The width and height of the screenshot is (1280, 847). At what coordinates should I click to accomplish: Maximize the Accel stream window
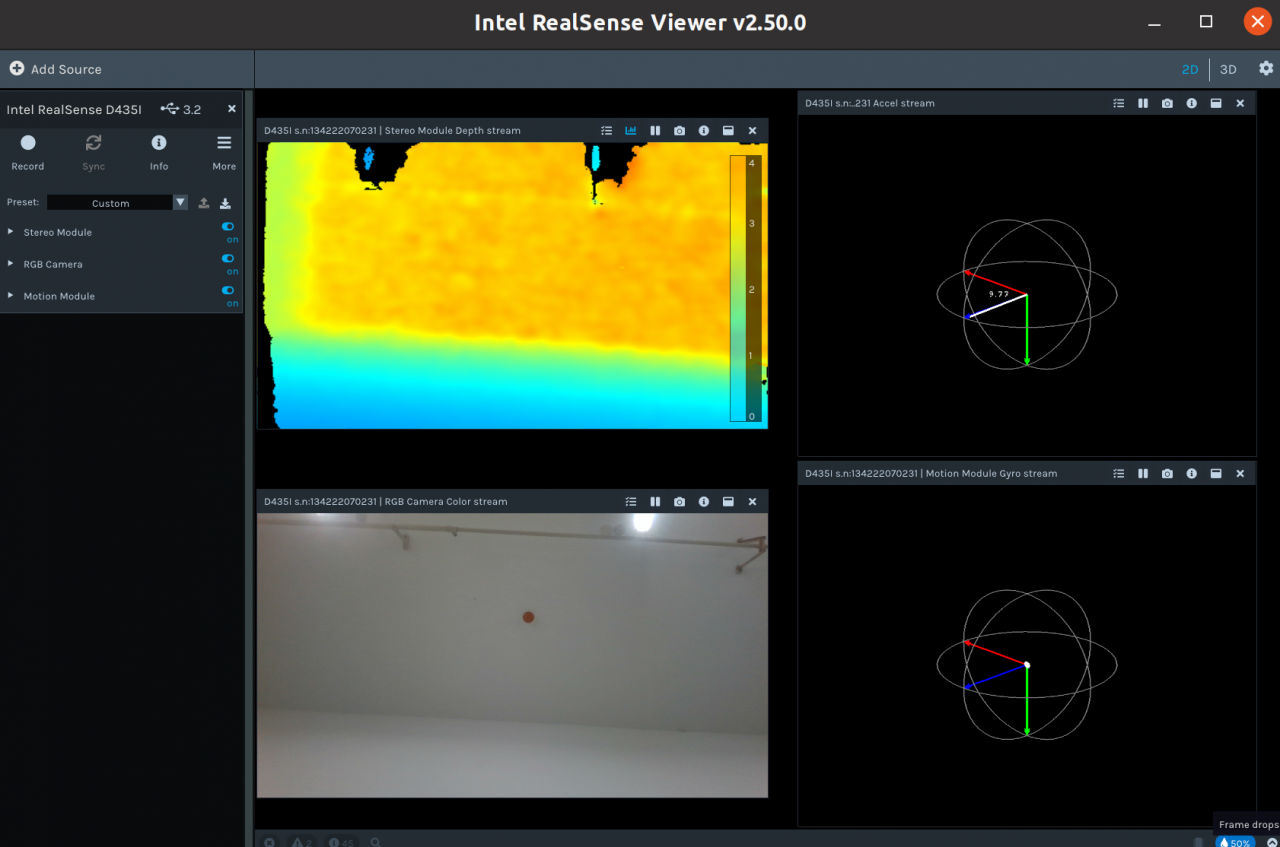tap(1216, 103)
